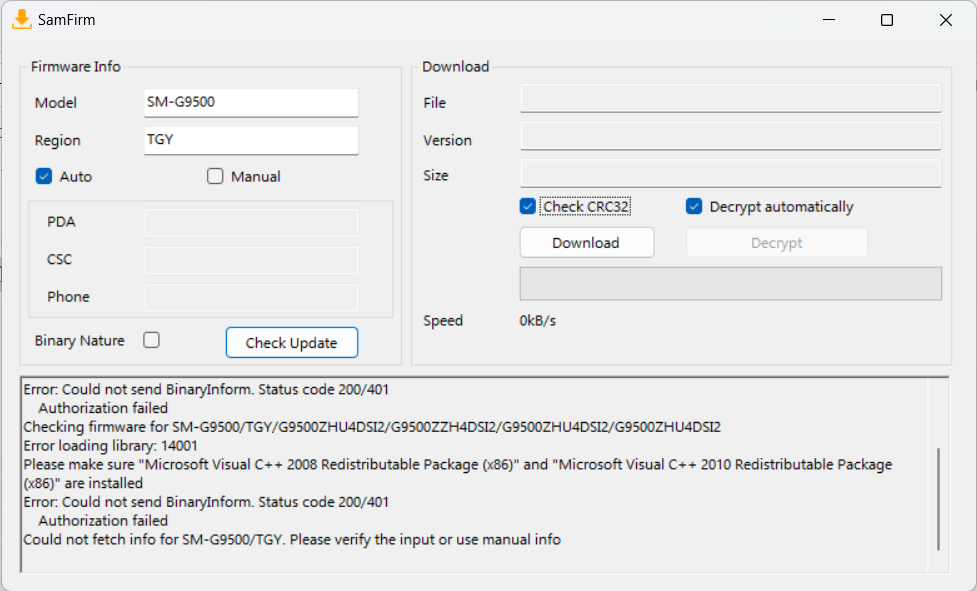Enable the Auto checkbox
The height and width of the screenshot is (591, 977).
tap(44, 176)
